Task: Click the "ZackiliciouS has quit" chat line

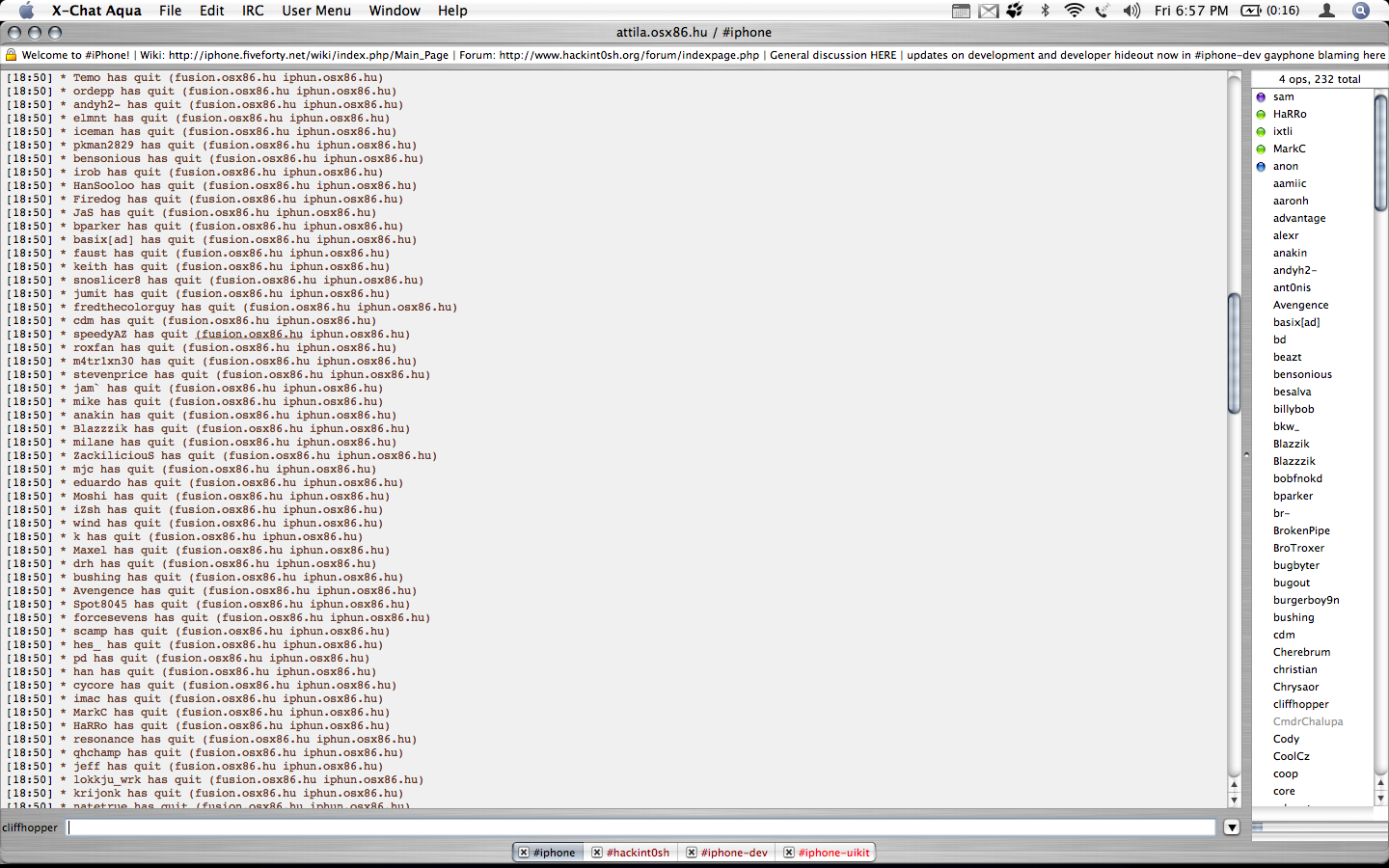Action: pos(222,456)
